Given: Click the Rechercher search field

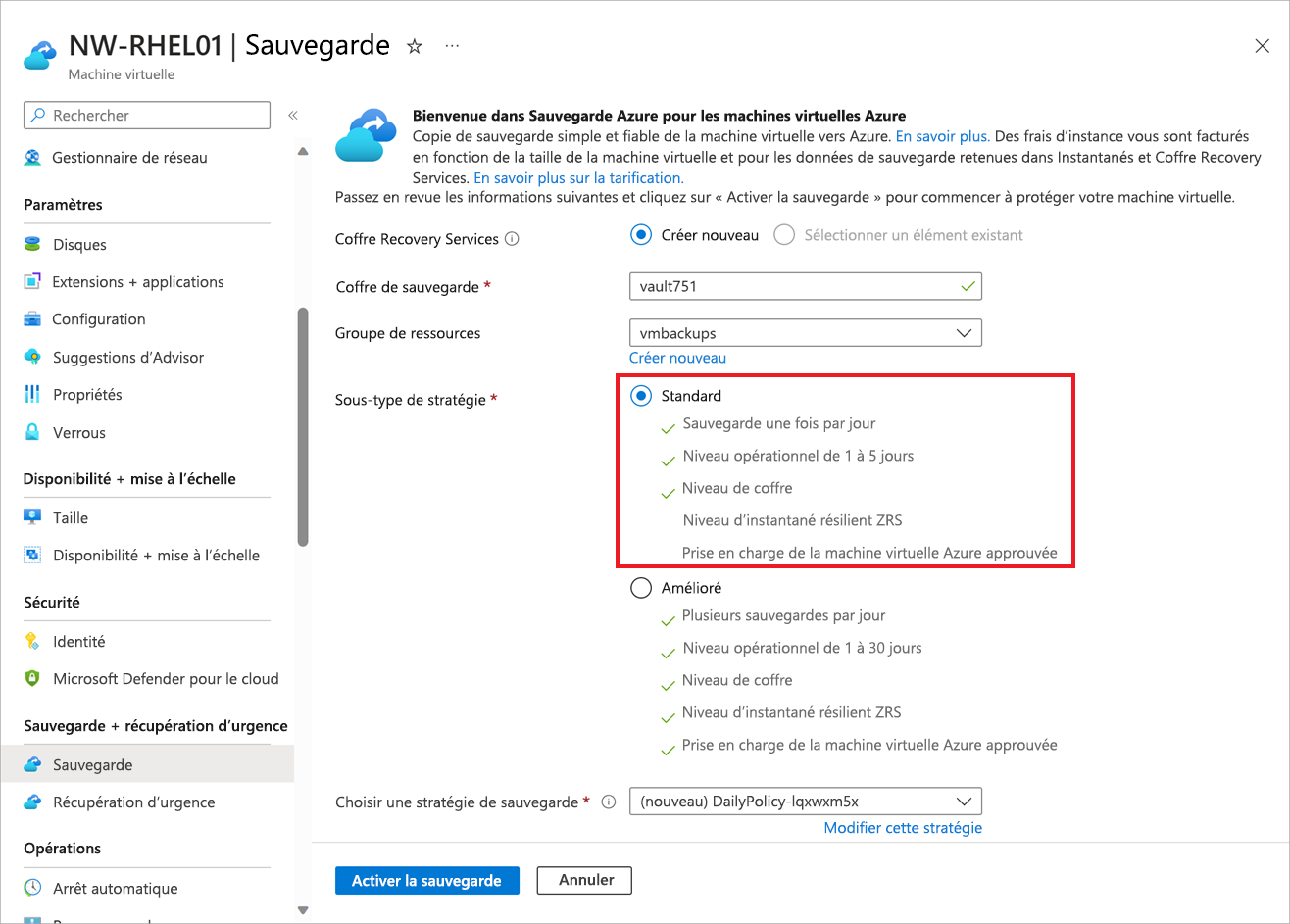Looking at the screenshot, I should 146,115.
